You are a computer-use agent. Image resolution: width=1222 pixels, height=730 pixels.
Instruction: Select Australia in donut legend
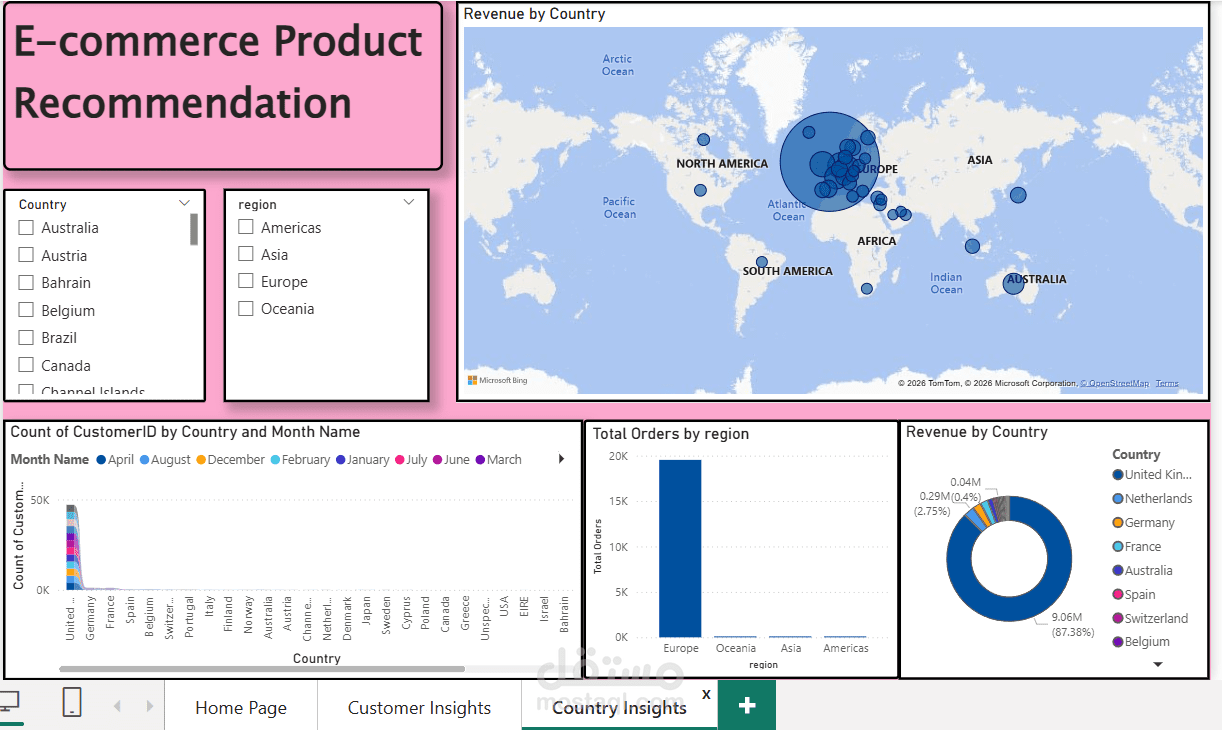point(1142,570)
